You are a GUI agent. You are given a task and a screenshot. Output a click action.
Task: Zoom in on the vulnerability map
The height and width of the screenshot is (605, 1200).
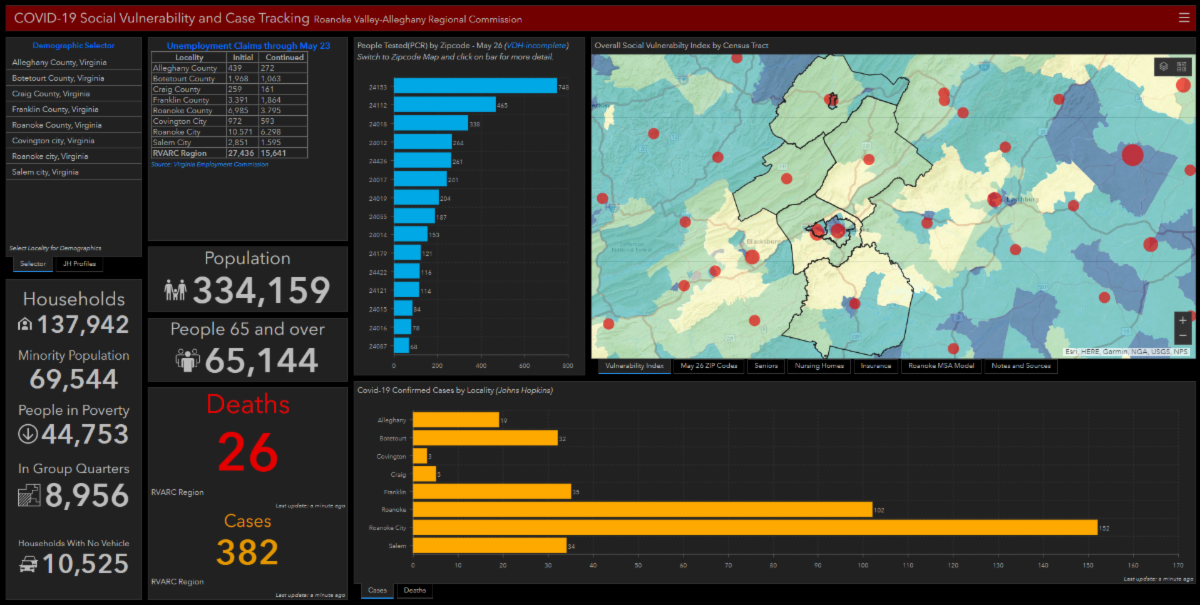point(1183,320)
